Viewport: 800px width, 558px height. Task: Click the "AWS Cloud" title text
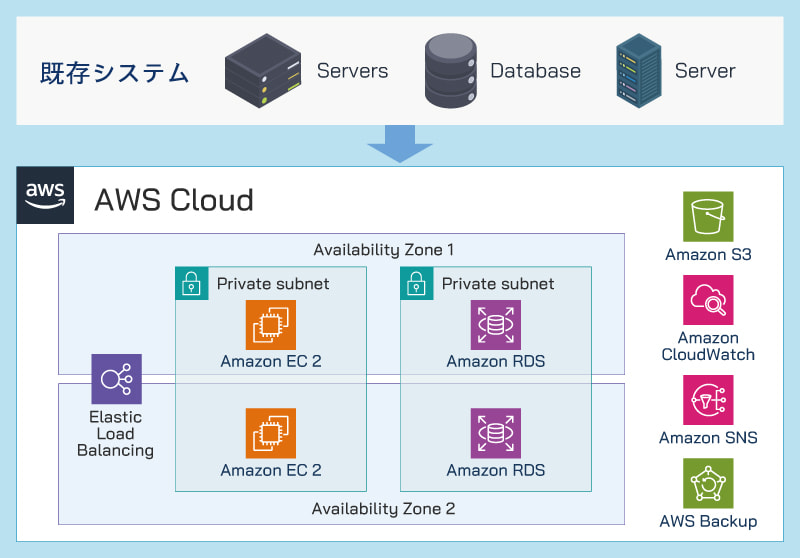(x=174, y=199)
